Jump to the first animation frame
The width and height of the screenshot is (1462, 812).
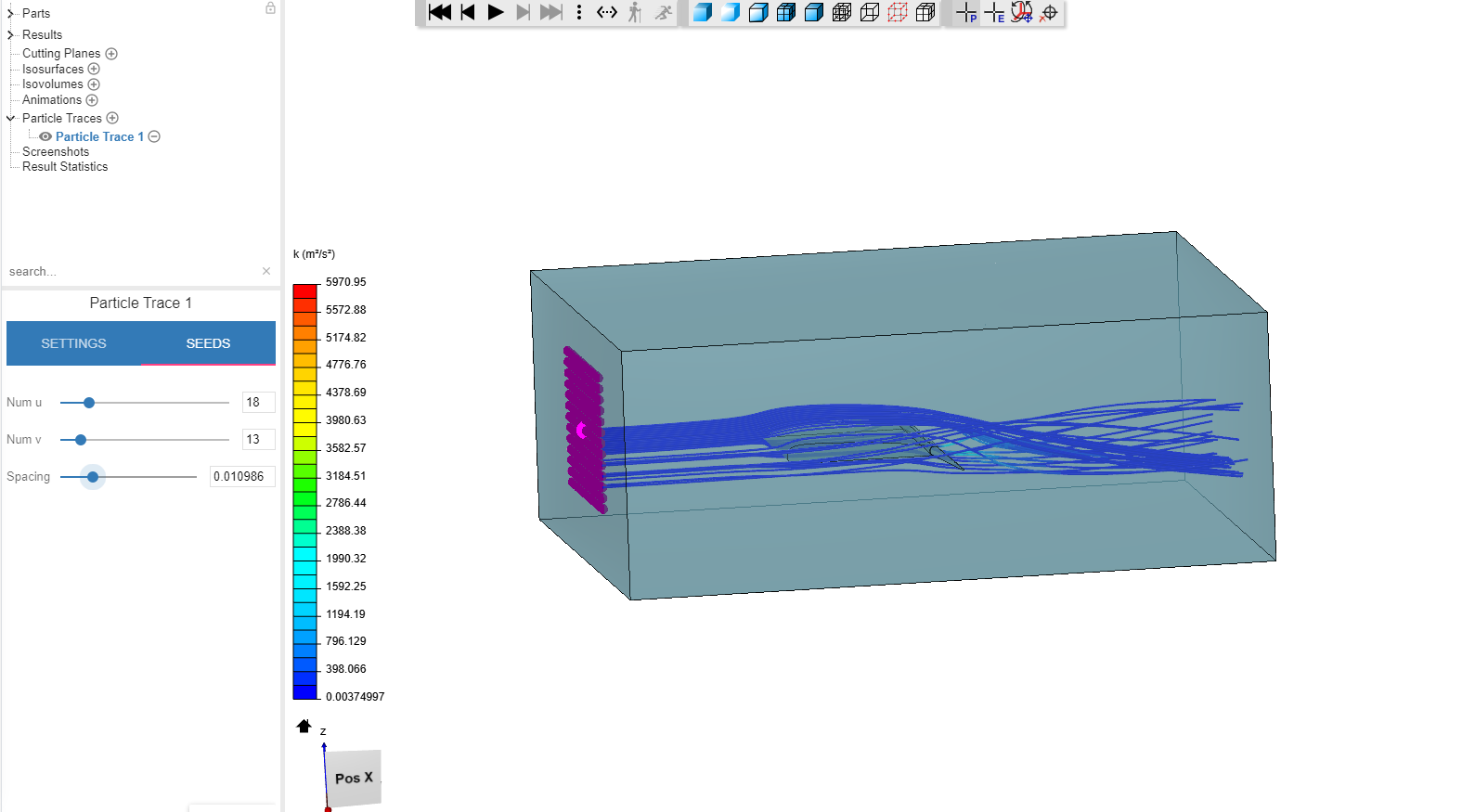(440, 12)
